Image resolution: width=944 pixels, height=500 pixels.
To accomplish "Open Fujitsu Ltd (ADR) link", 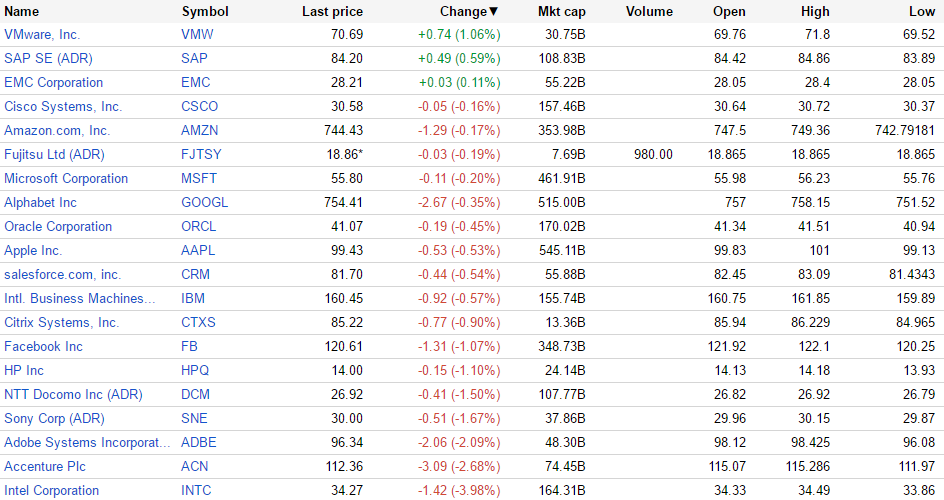I will (54, 155).
